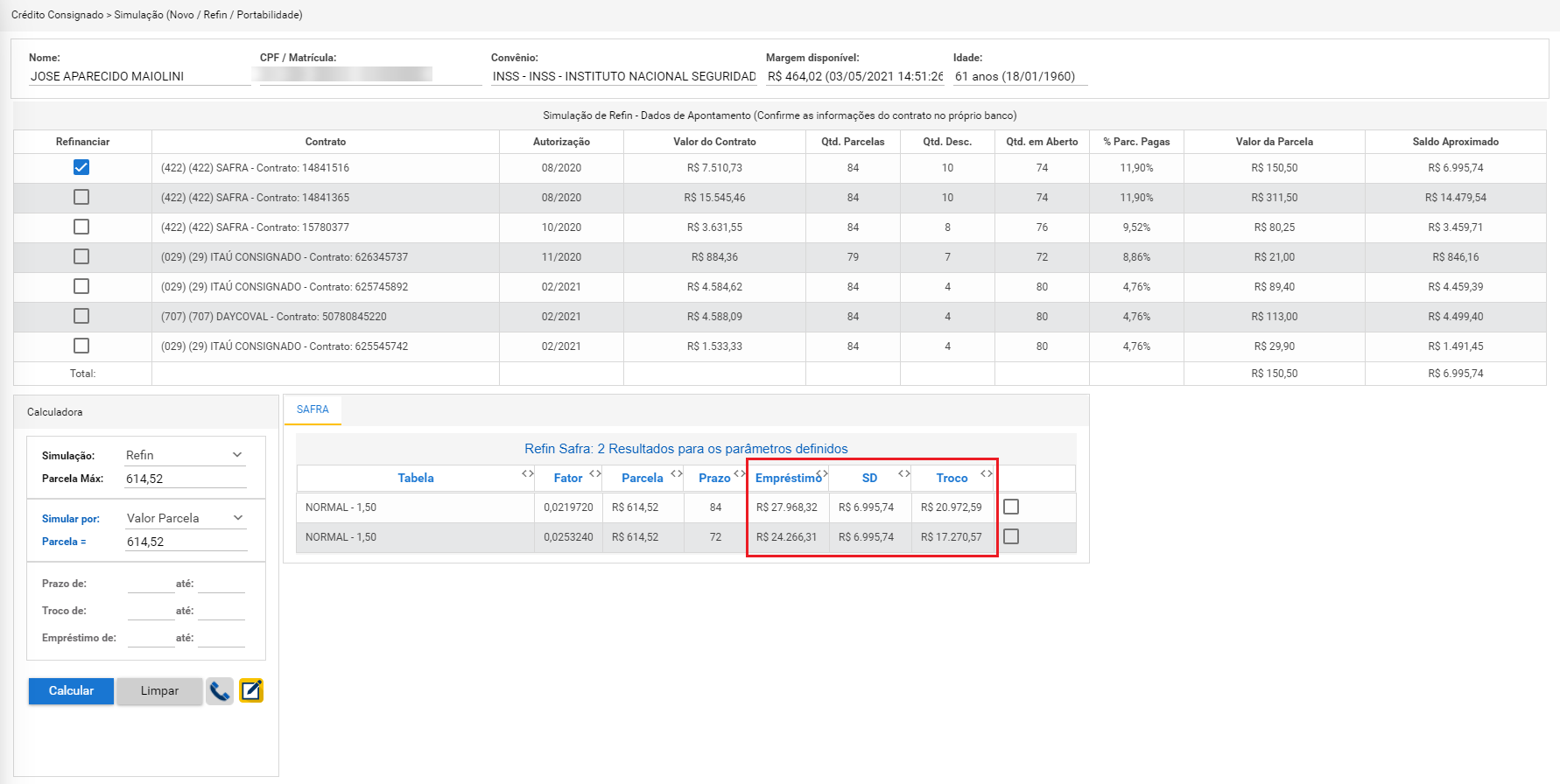1560x784 pixels.
Task: Click the Refinanciar column header
Action: click(x=83, y=142)
